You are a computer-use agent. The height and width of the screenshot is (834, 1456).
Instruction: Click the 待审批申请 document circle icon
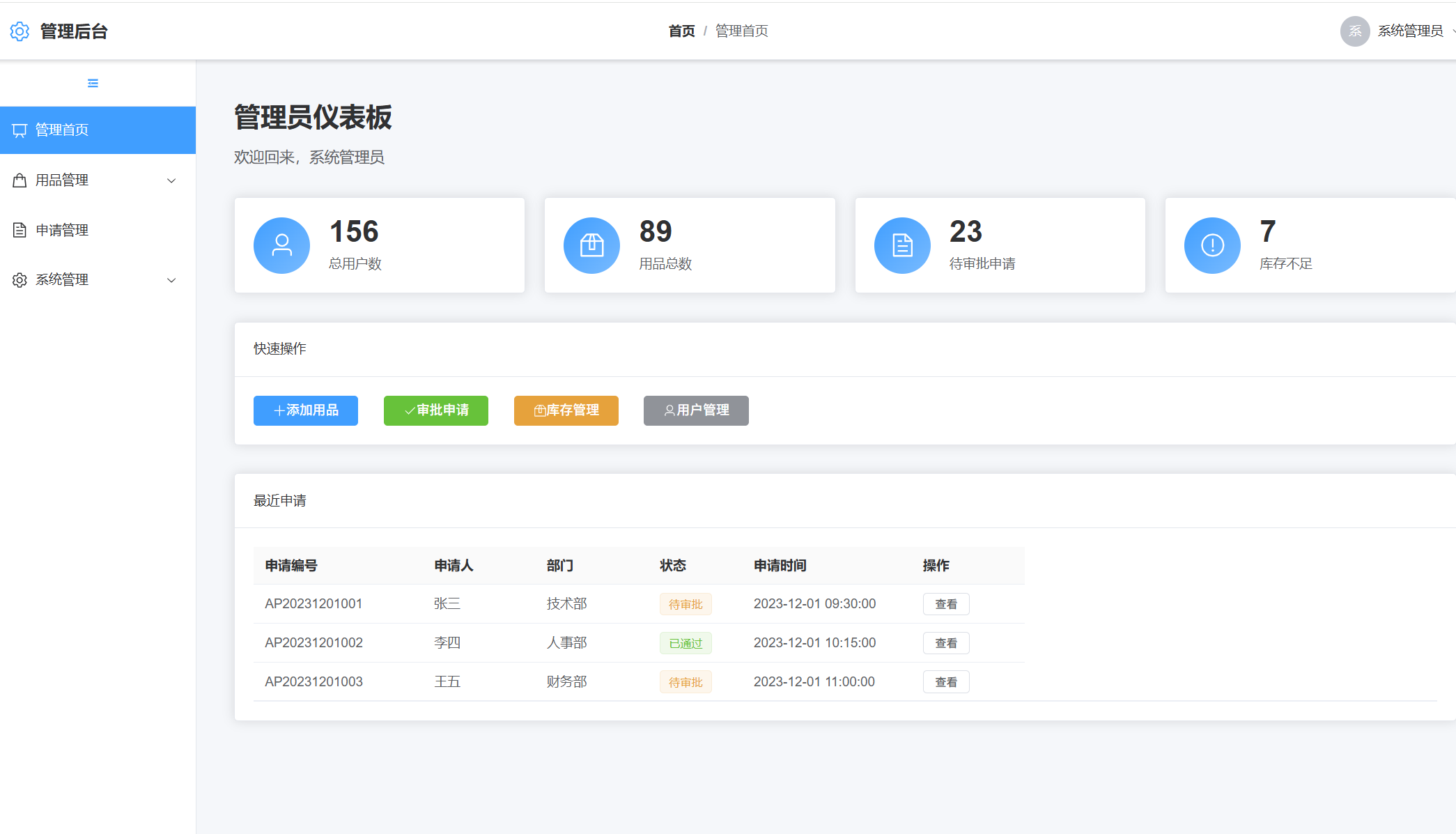[x=902, y=245]
